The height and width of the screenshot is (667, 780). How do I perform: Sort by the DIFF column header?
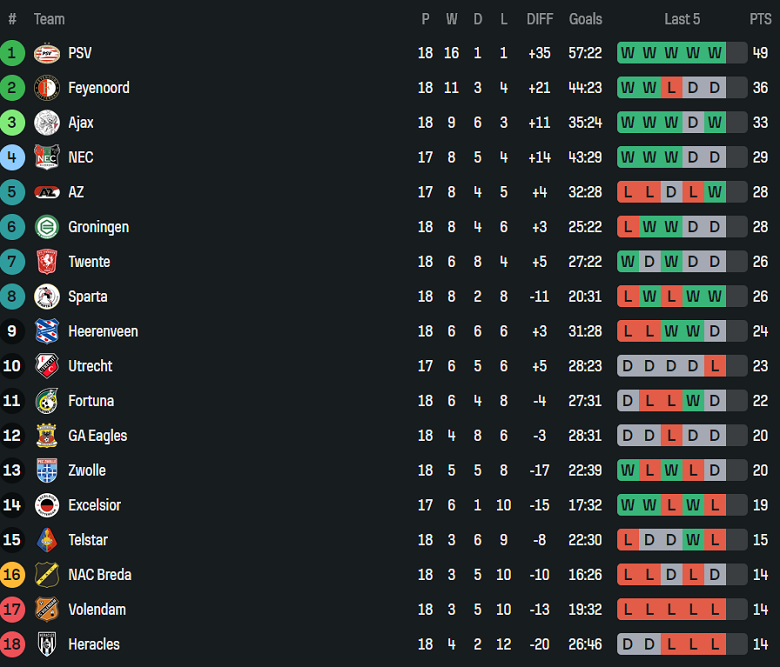(539, 19)
